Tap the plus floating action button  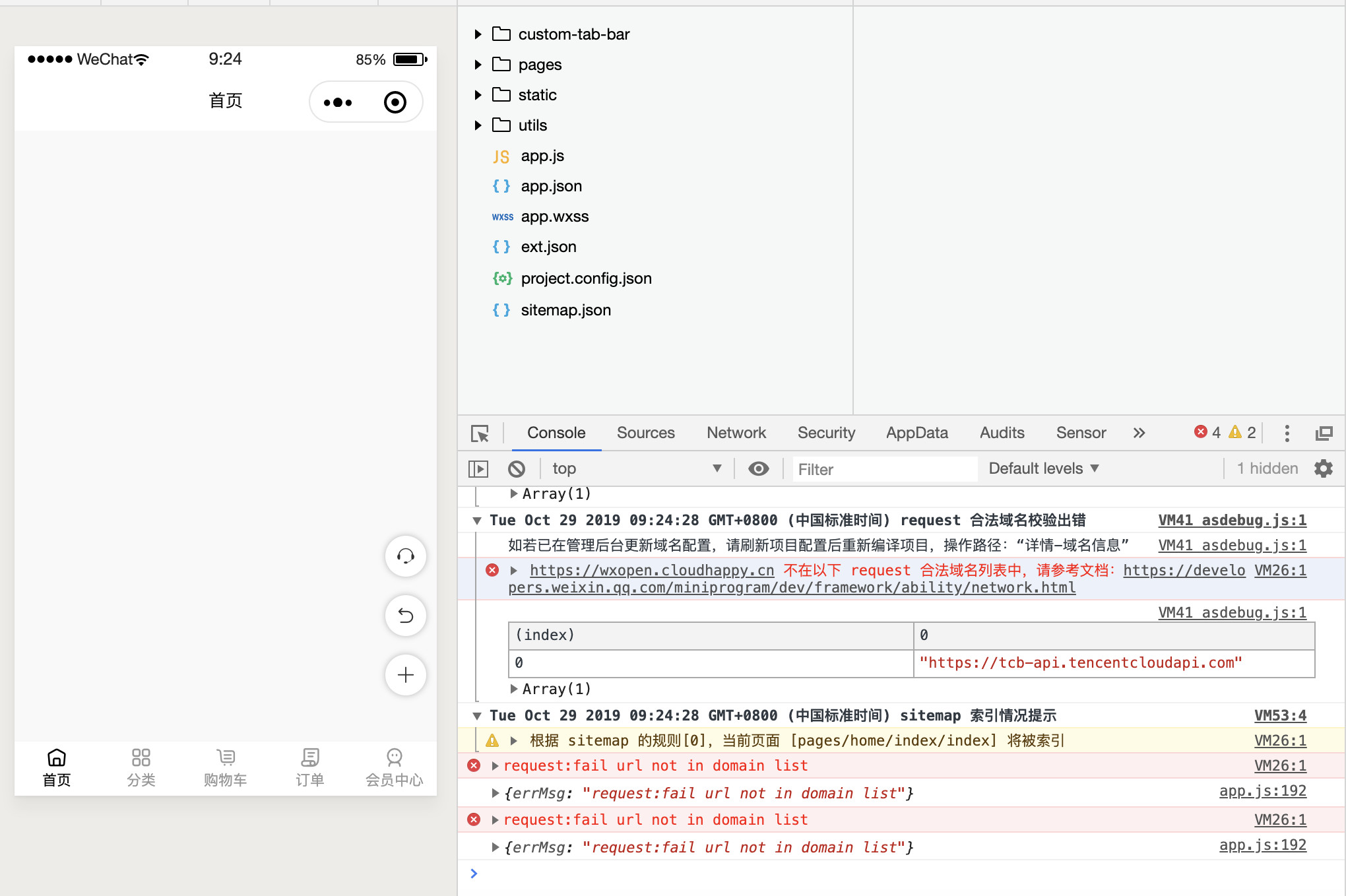pyautogui.click(x=405, y=675)
